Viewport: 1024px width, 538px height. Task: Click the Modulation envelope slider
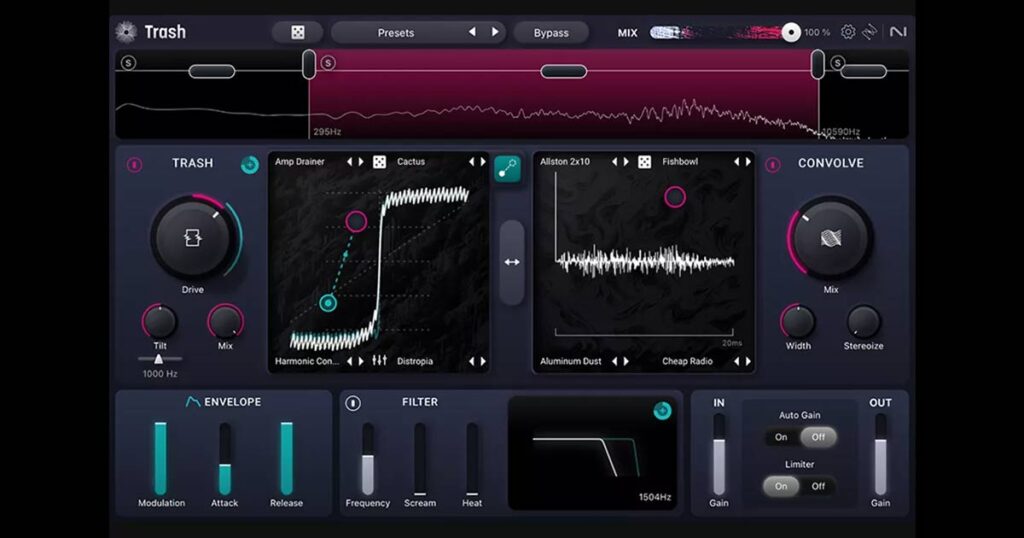pyautogui.click(x=161, y=458)
